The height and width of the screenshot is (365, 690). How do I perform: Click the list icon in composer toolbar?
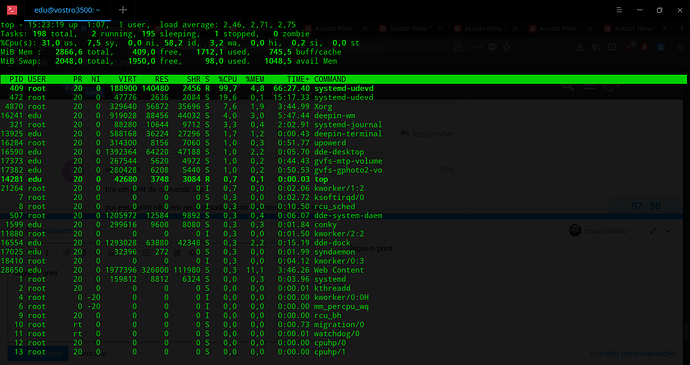(147, 253)
